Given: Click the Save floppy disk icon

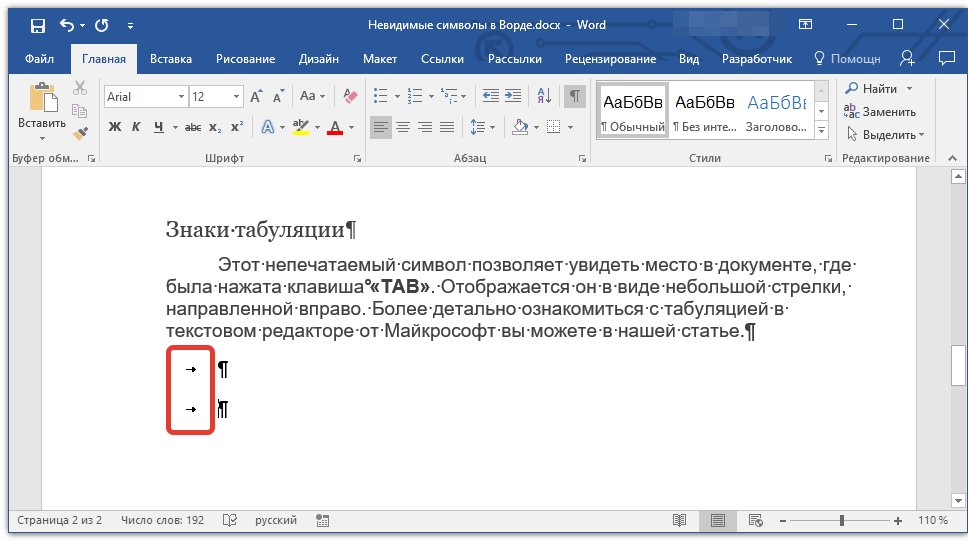Looking at the screenshot, I should click(37, 25).
